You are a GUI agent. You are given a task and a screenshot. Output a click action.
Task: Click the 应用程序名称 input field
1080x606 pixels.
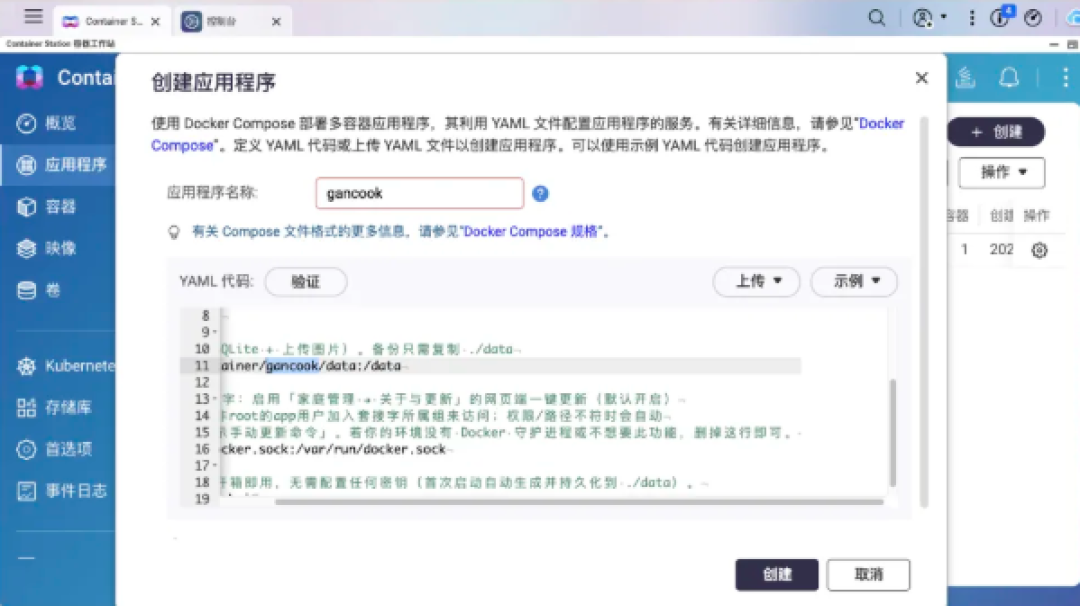click(419, 193)
